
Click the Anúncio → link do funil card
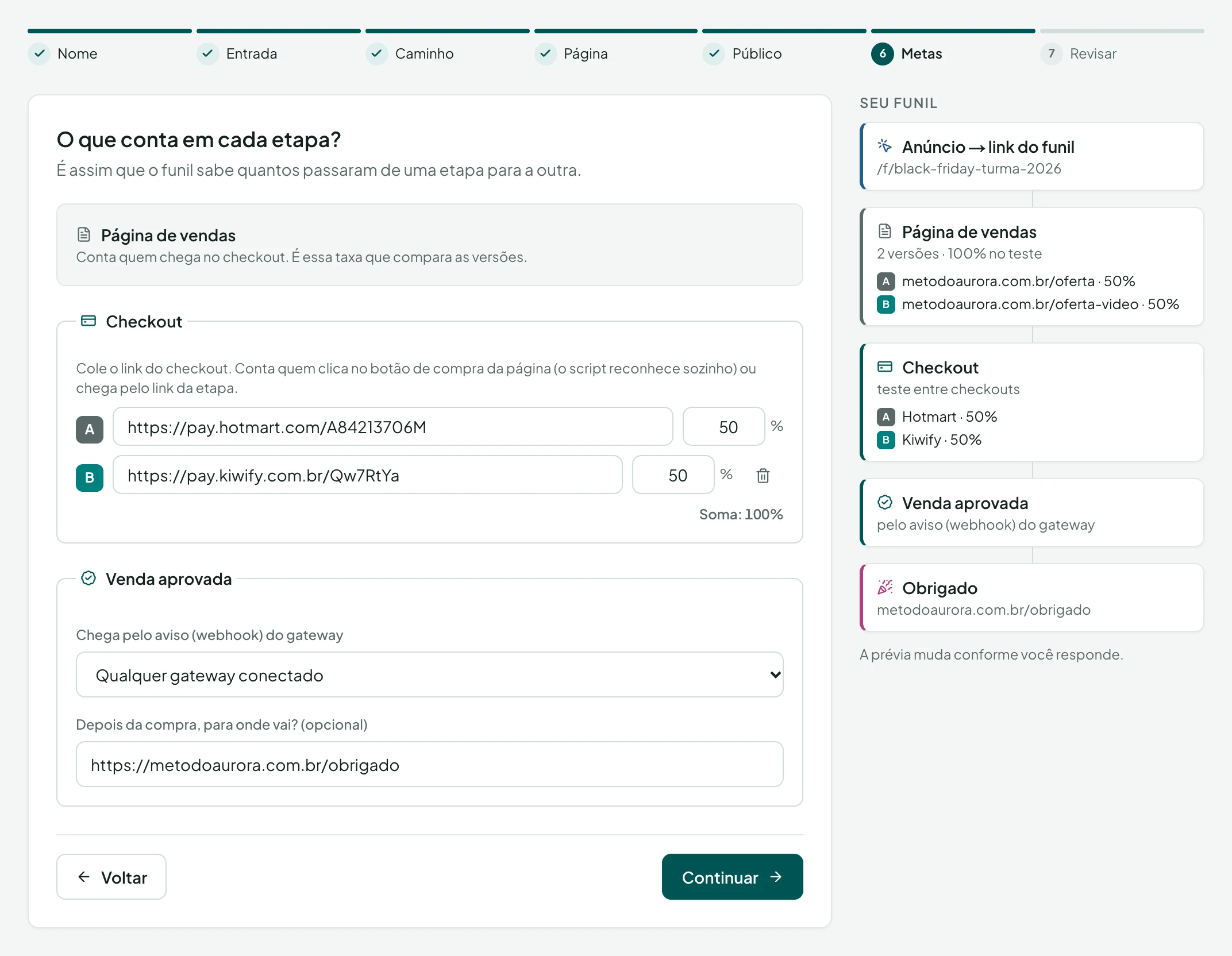[1031, 156]
